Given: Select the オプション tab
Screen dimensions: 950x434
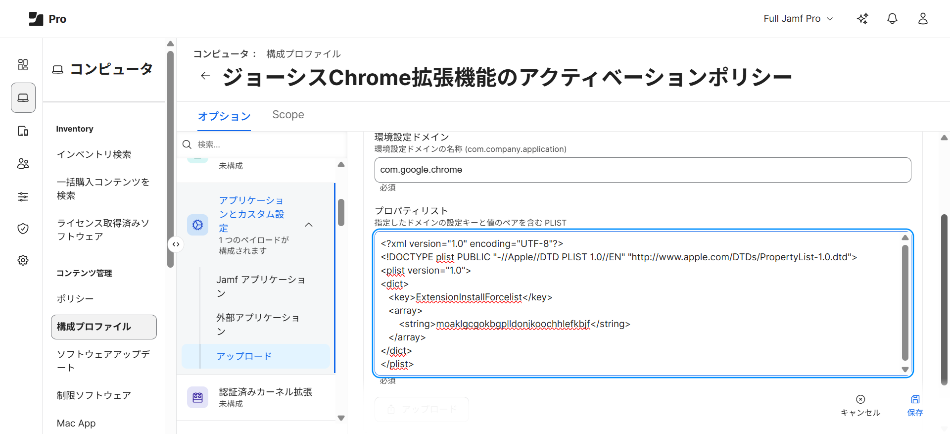Looking at the screenshot, I should pyautogui.click(x=223, y=116).
